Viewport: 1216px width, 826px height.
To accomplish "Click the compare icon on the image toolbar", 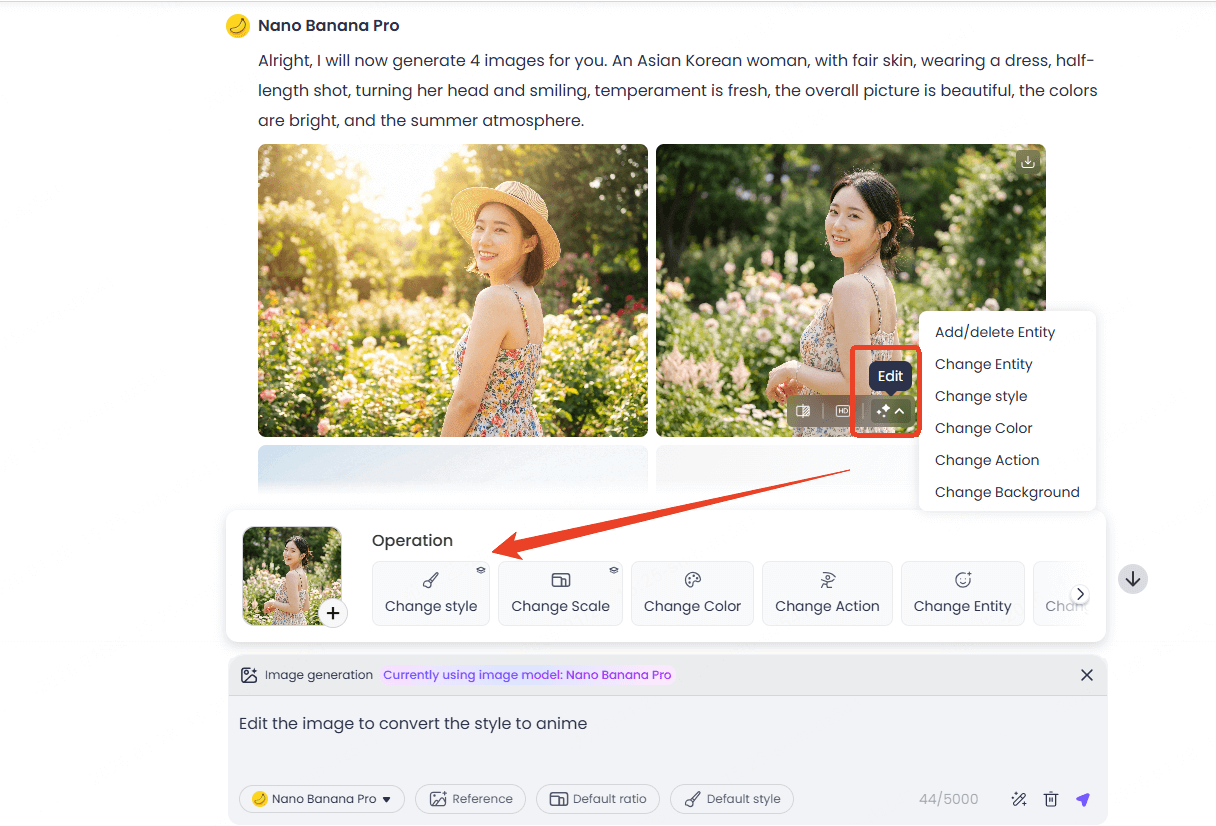I will pos(802,411).
